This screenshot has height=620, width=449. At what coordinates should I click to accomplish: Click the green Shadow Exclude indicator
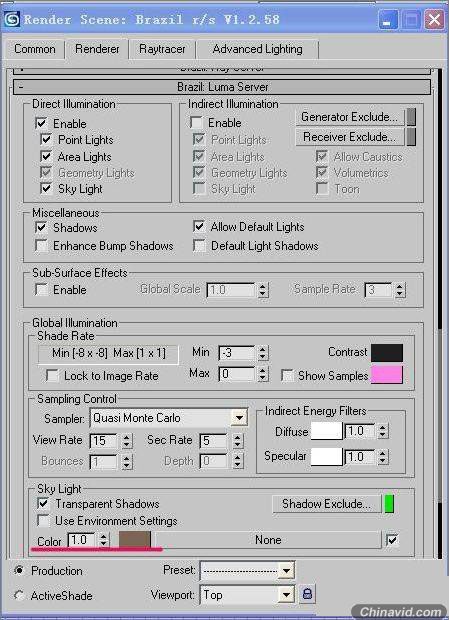(389, 504)
